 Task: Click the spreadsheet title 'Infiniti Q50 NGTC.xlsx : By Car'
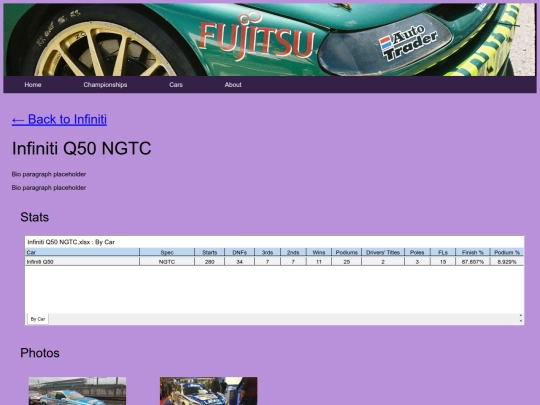coord(71,242)
